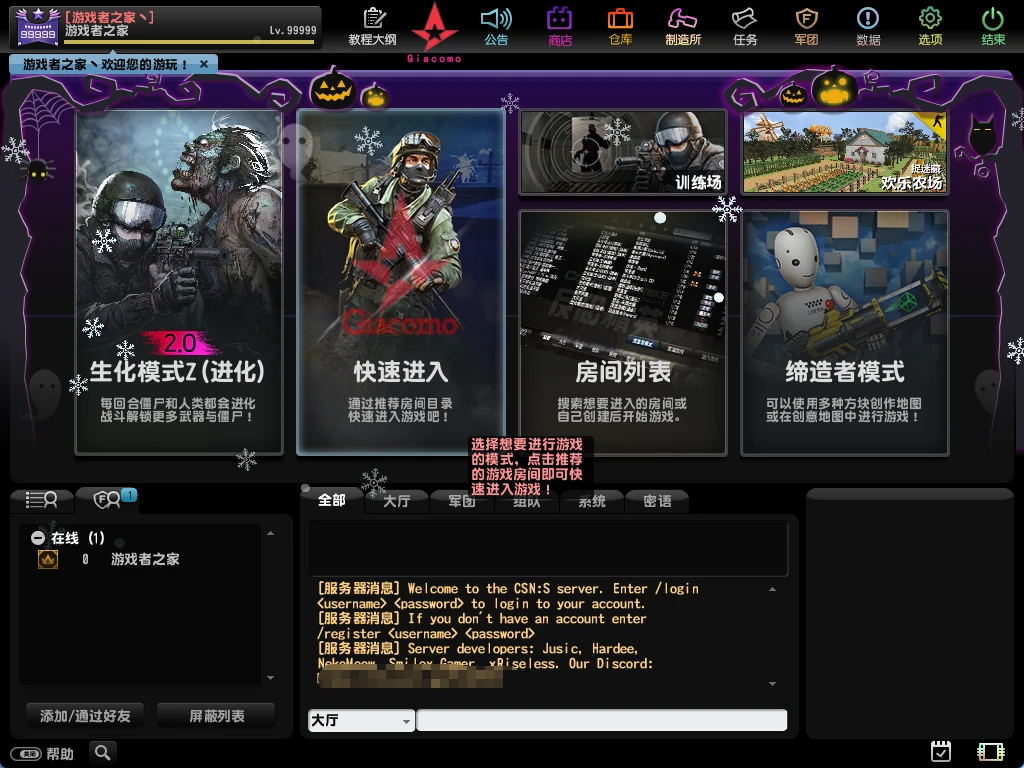The width and height of the screenshot is (1024, 768).
Task: Open the clan members tab with badge 1
Action: tap(107, 497)
